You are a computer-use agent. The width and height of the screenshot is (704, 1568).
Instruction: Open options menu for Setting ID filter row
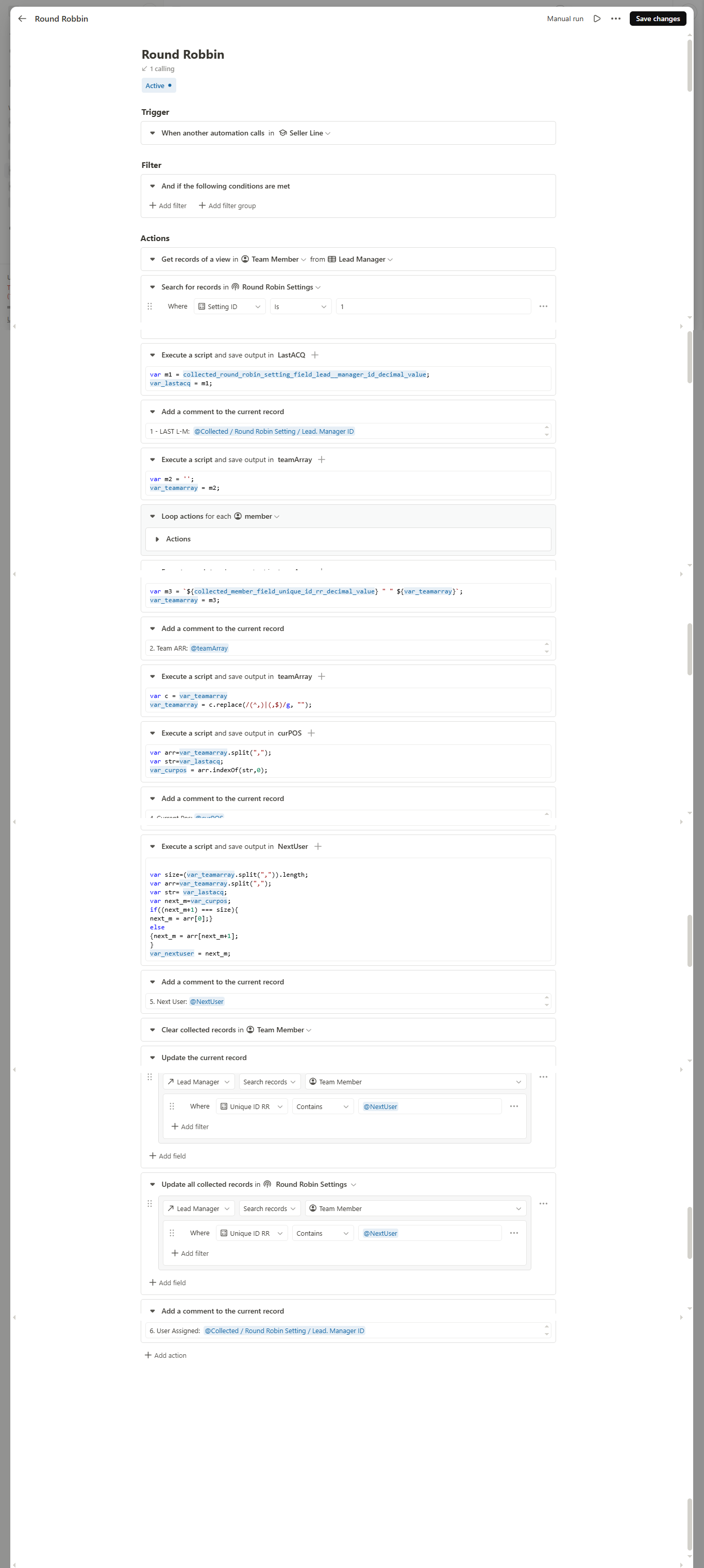[543, 306]
